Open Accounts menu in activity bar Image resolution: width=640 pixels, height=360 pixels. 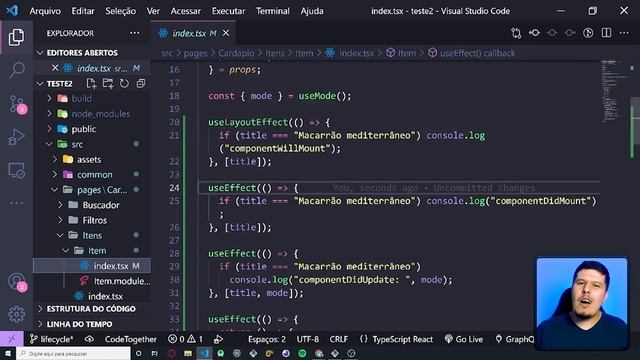point(17,282)
